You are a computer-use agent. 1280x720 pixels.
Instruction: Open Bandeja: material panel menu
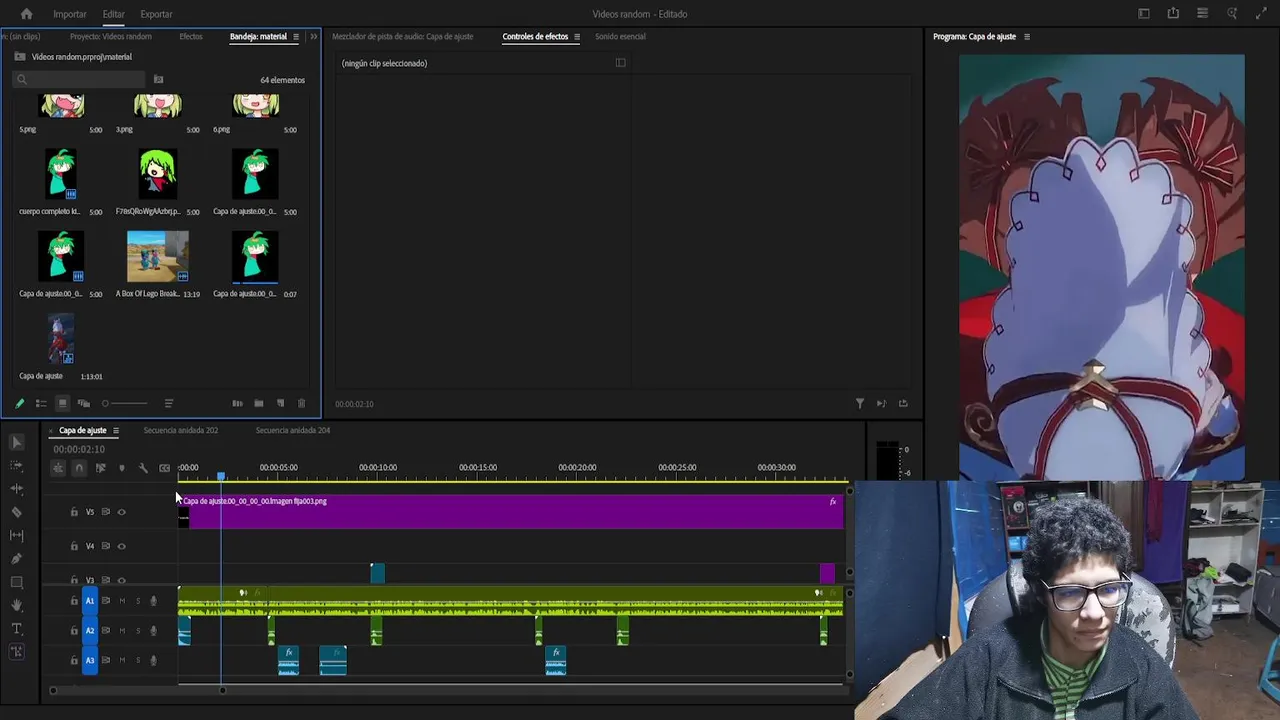tap(295, 37)
